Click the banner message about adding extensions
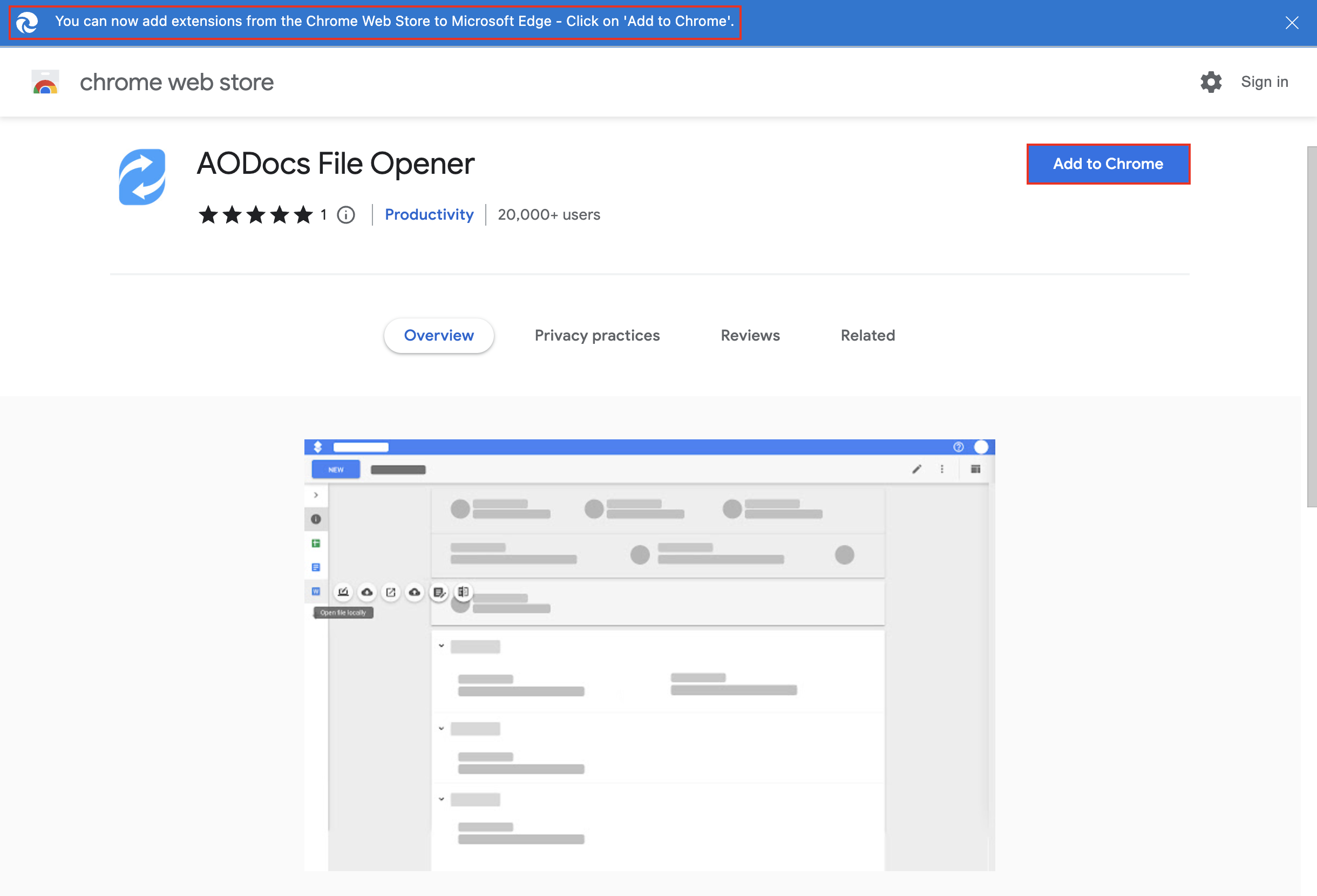The image size is (1317, 896). pyautogui.click(x=395, y=22)
